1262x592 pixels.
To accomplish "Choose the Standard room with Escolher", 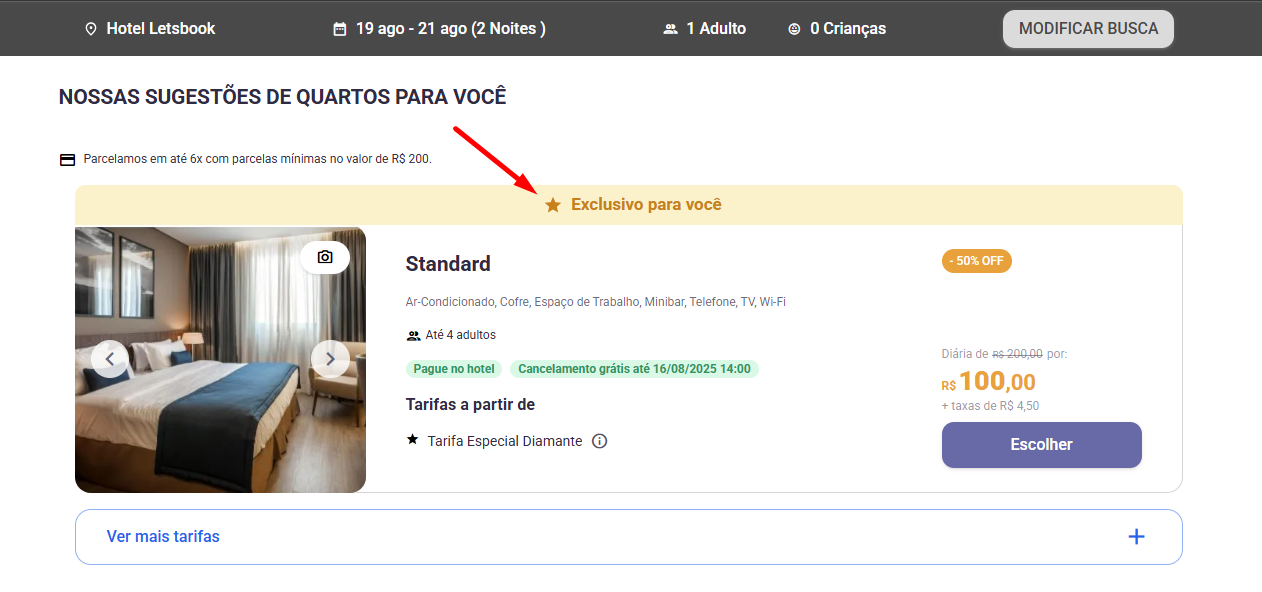I will click(1042, 445).
